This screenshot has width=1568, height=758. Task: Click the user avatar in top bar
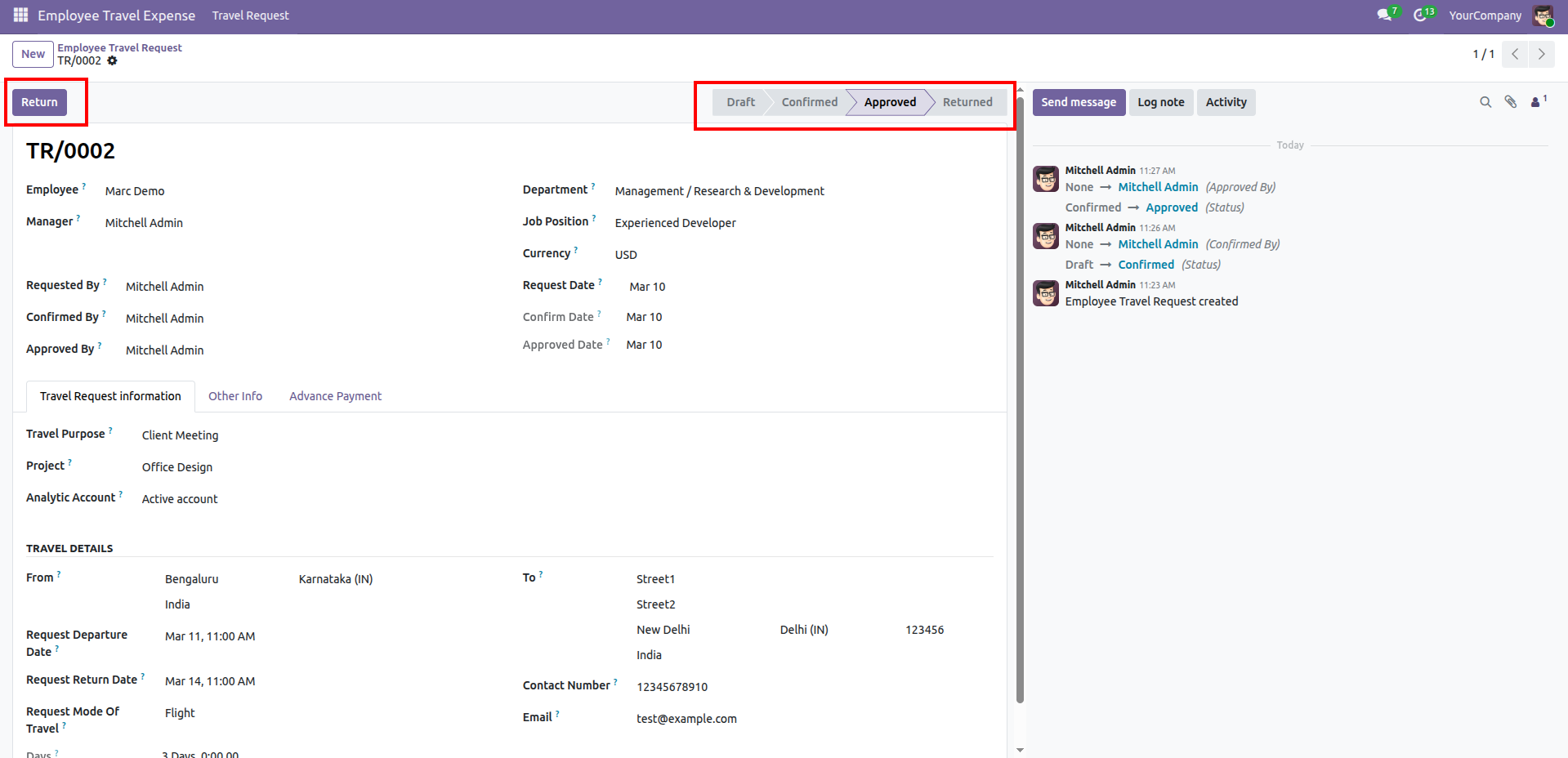pyautogui.click(x=1542, y=16)
